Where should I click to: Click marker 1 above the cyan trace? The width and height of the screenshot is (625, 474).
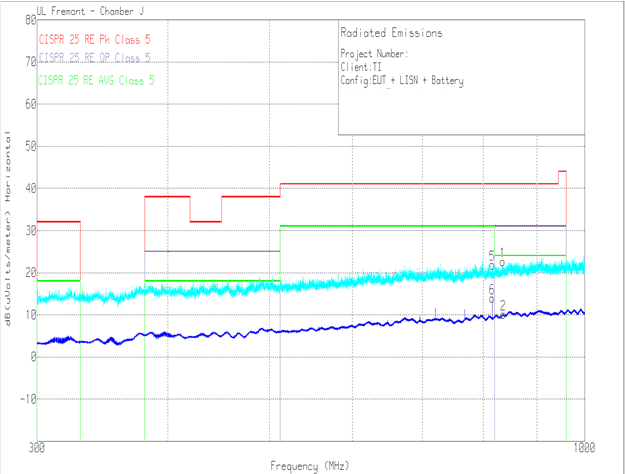tap(502, 252)
